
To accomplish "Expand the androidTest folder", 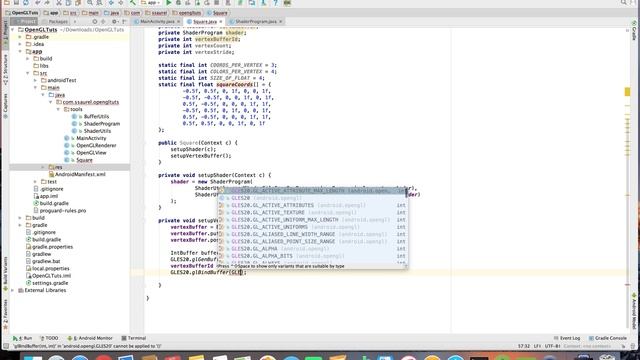I will coord(35,80).
